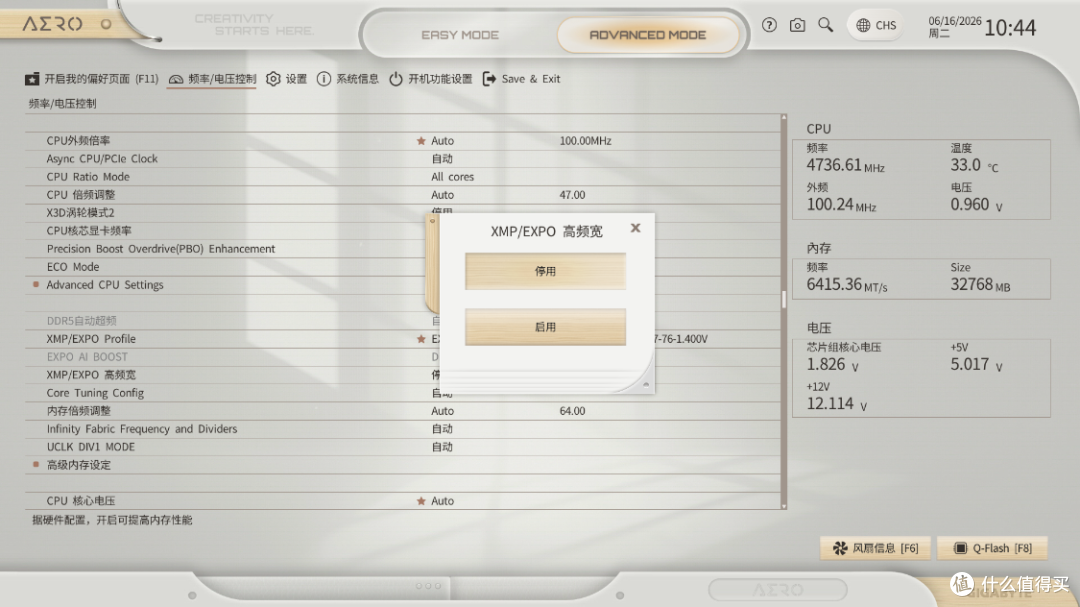
Task: Click the Auto value of CPU 核心电压
Action: pyautogui.click(x=442, y=501)
